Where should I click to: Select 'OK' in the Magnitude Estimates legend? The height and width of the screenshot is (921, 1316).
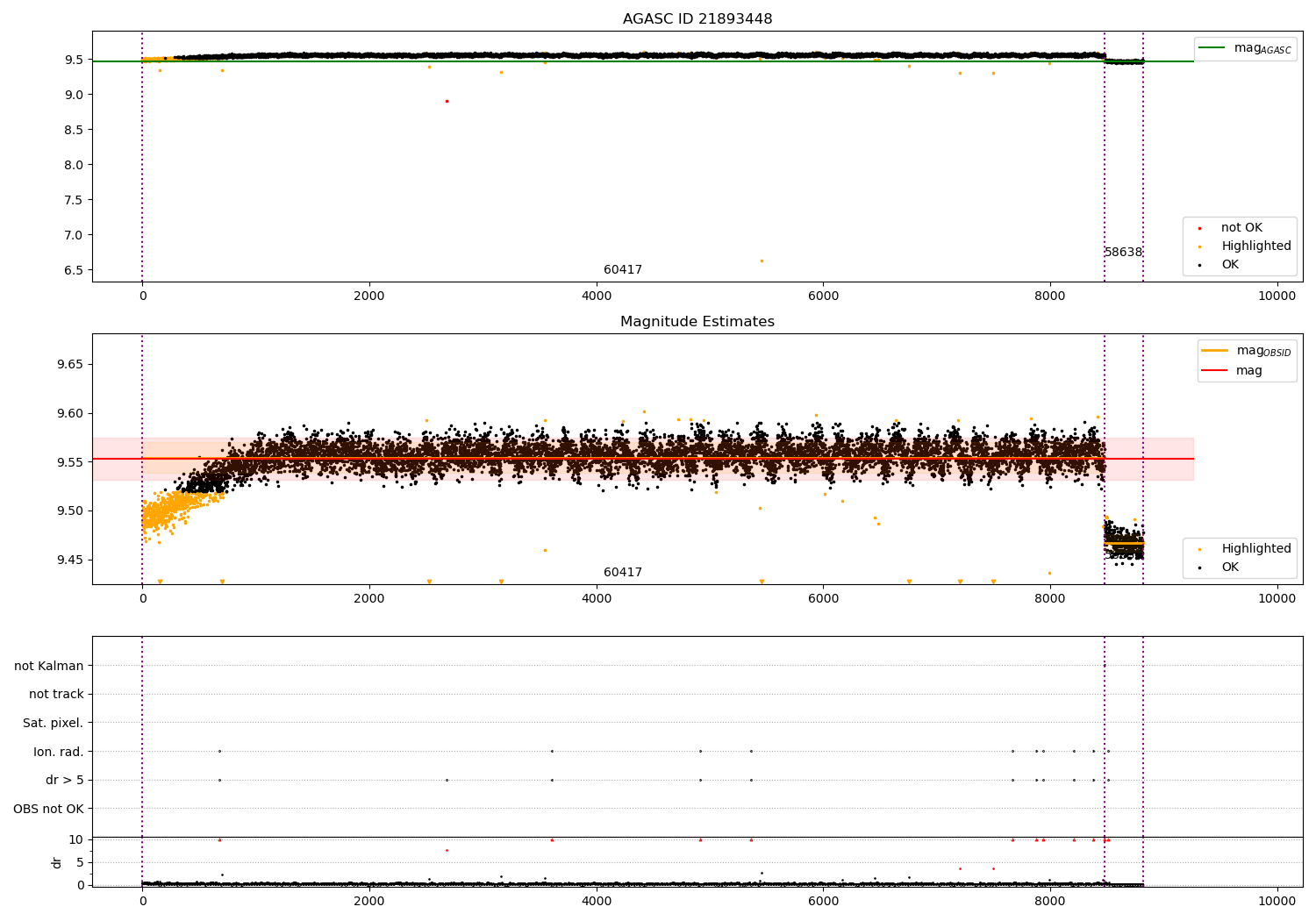[1230, 568]
